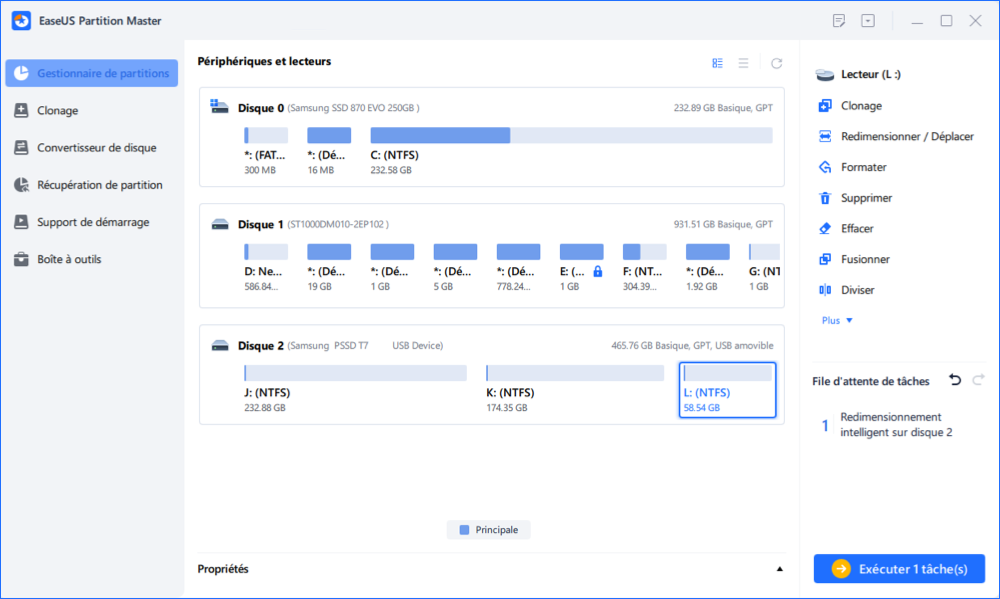Switch to the list disk view
The height and width of the screenshot is (599, 1000).
pyautogui.click(x=743, y=63)
